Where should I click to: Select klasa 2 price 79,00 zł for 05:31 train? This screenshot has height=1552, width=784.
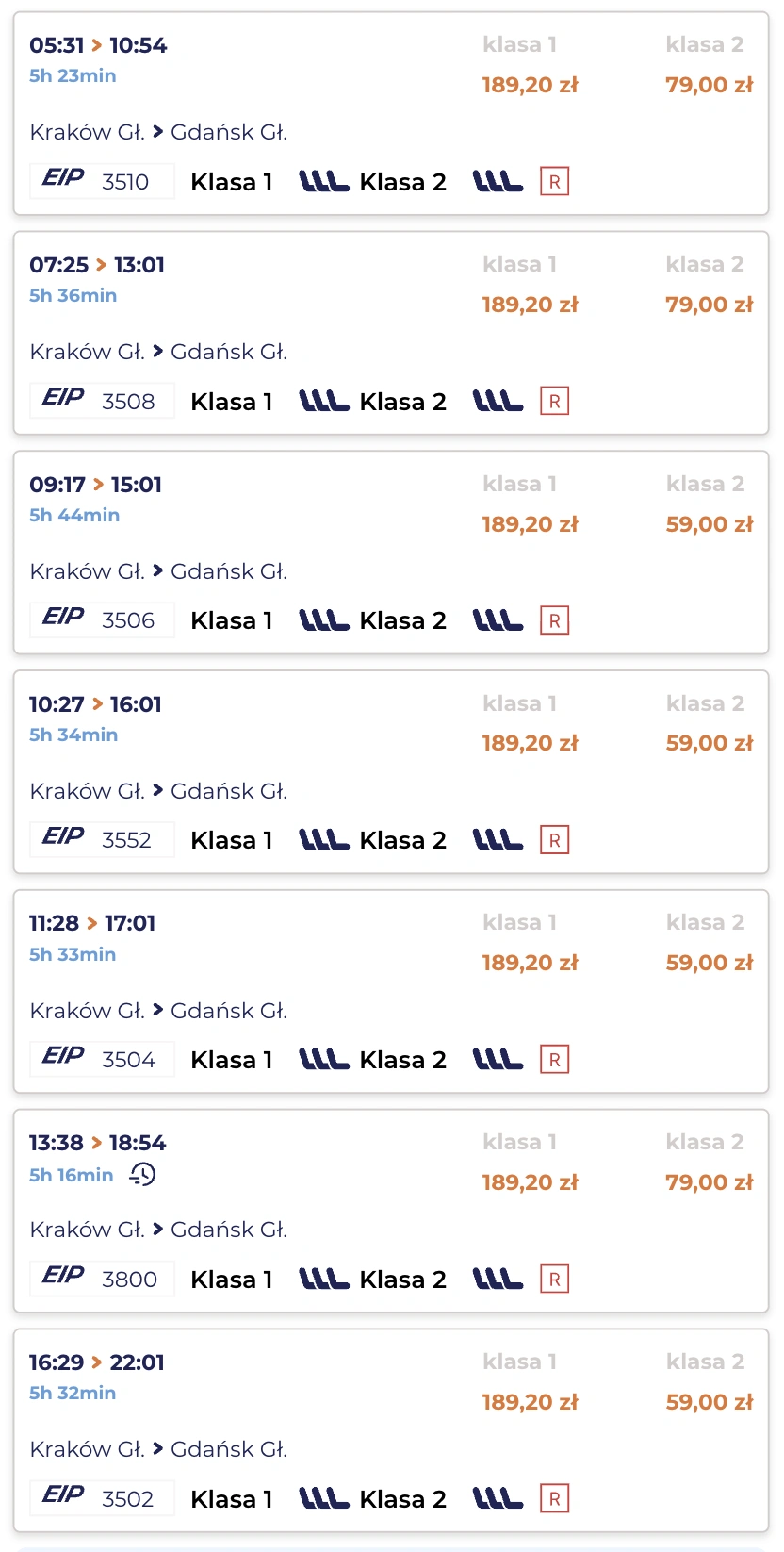(709, 86)
